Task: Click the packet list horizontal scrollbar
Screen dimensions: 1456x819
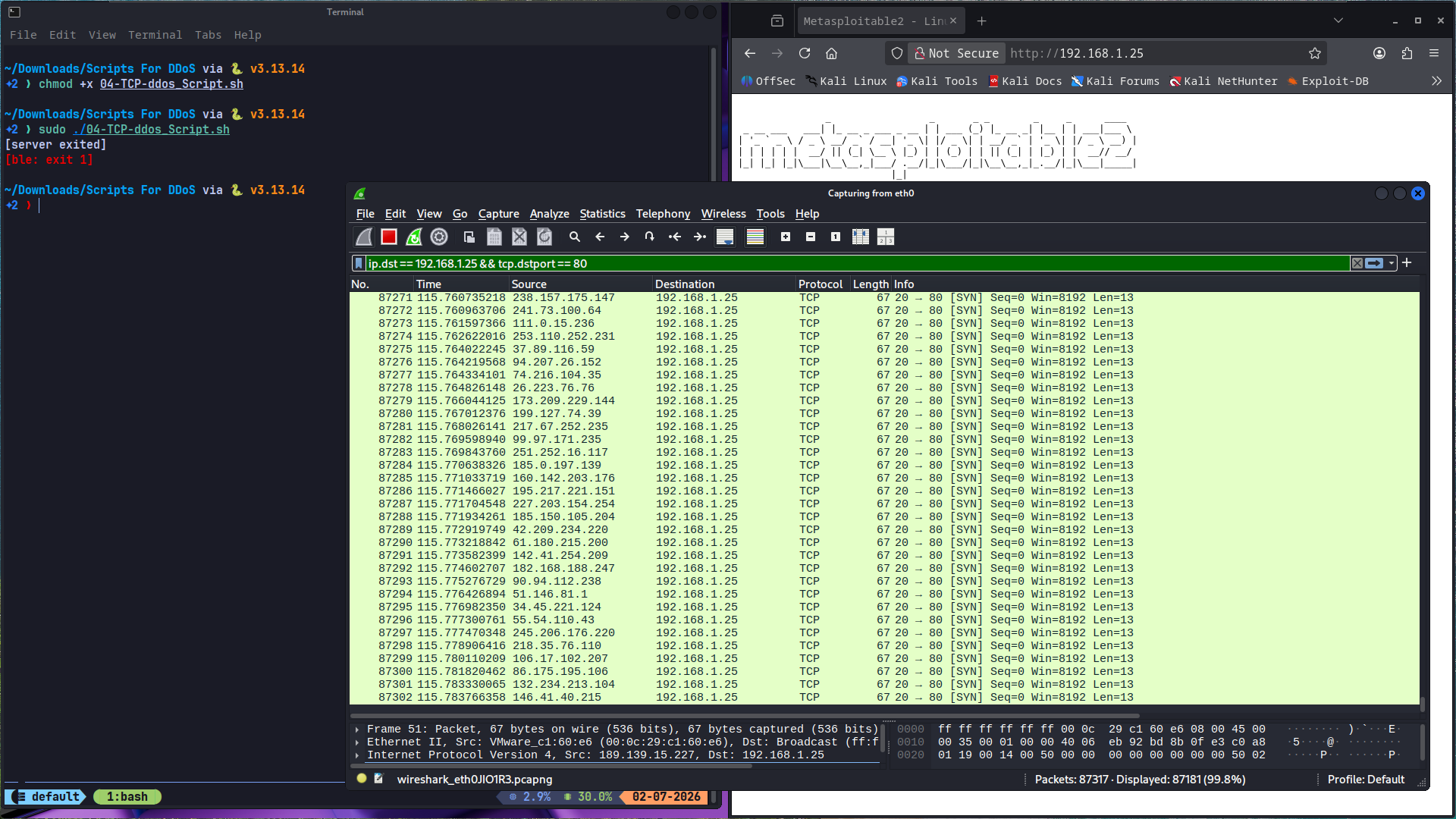Action: (745, 716)
